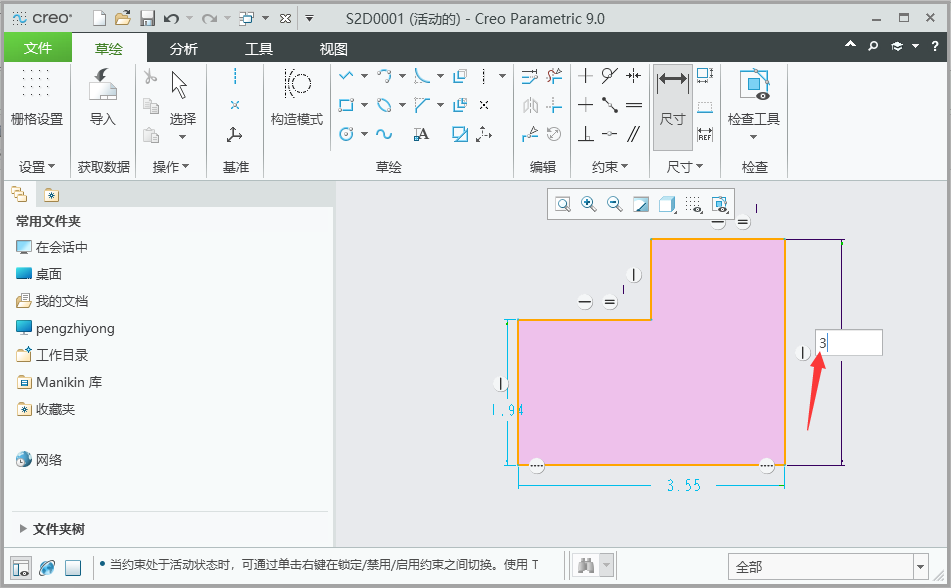The height and width of the screenshot is (588, 951).
Task: Apply the Perpendicular constraint
Action: (x=585, y=134)
